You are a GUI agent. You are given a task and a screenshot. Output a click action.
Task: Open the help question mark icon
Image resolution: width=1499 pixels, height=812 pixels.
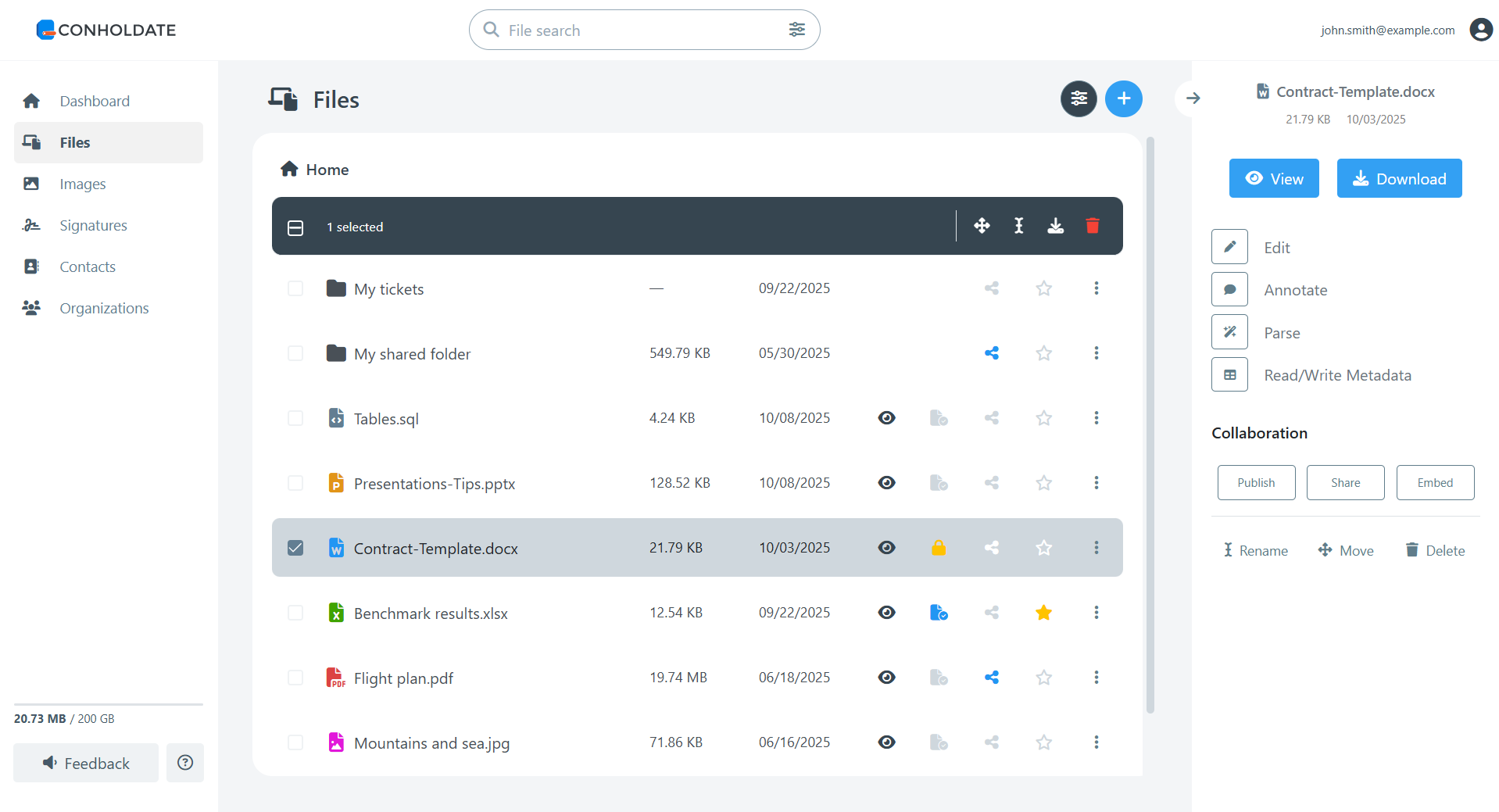185,763
